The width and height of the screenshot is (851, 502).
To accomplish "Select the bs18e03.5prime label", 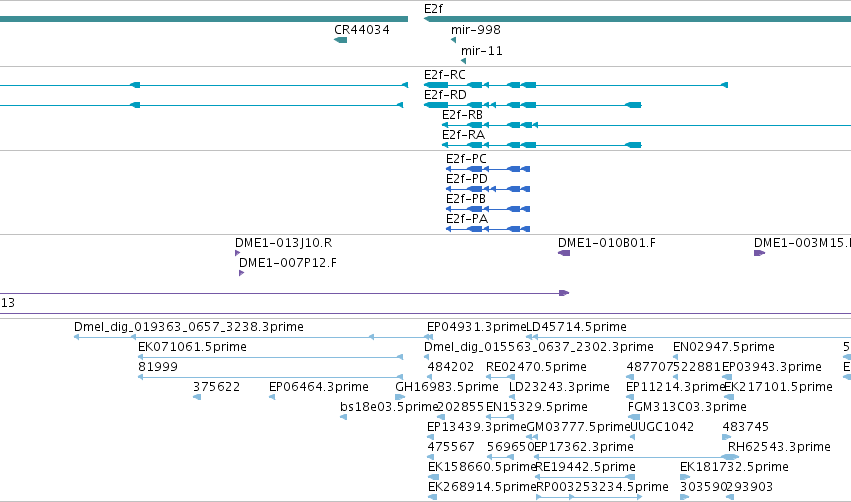I will [389, 408].
